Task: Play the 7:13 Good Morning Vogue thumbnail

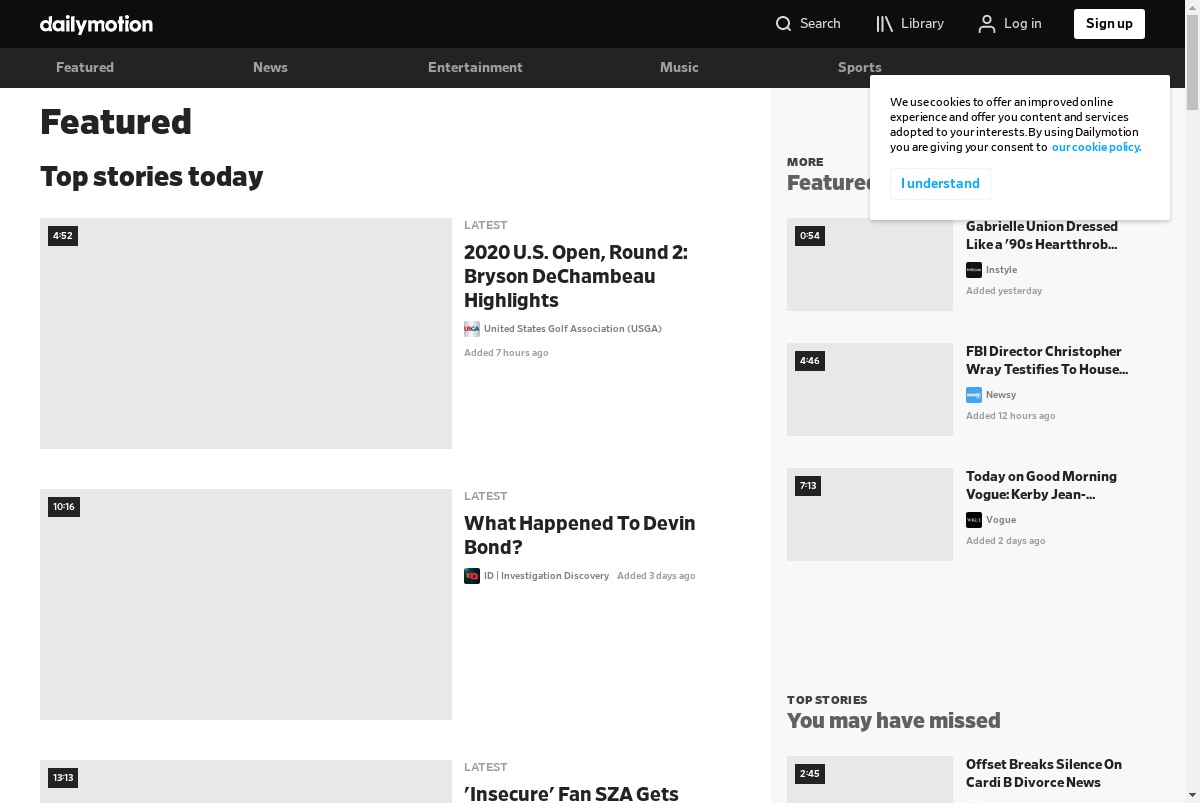Action: click(x=870, y=514)
